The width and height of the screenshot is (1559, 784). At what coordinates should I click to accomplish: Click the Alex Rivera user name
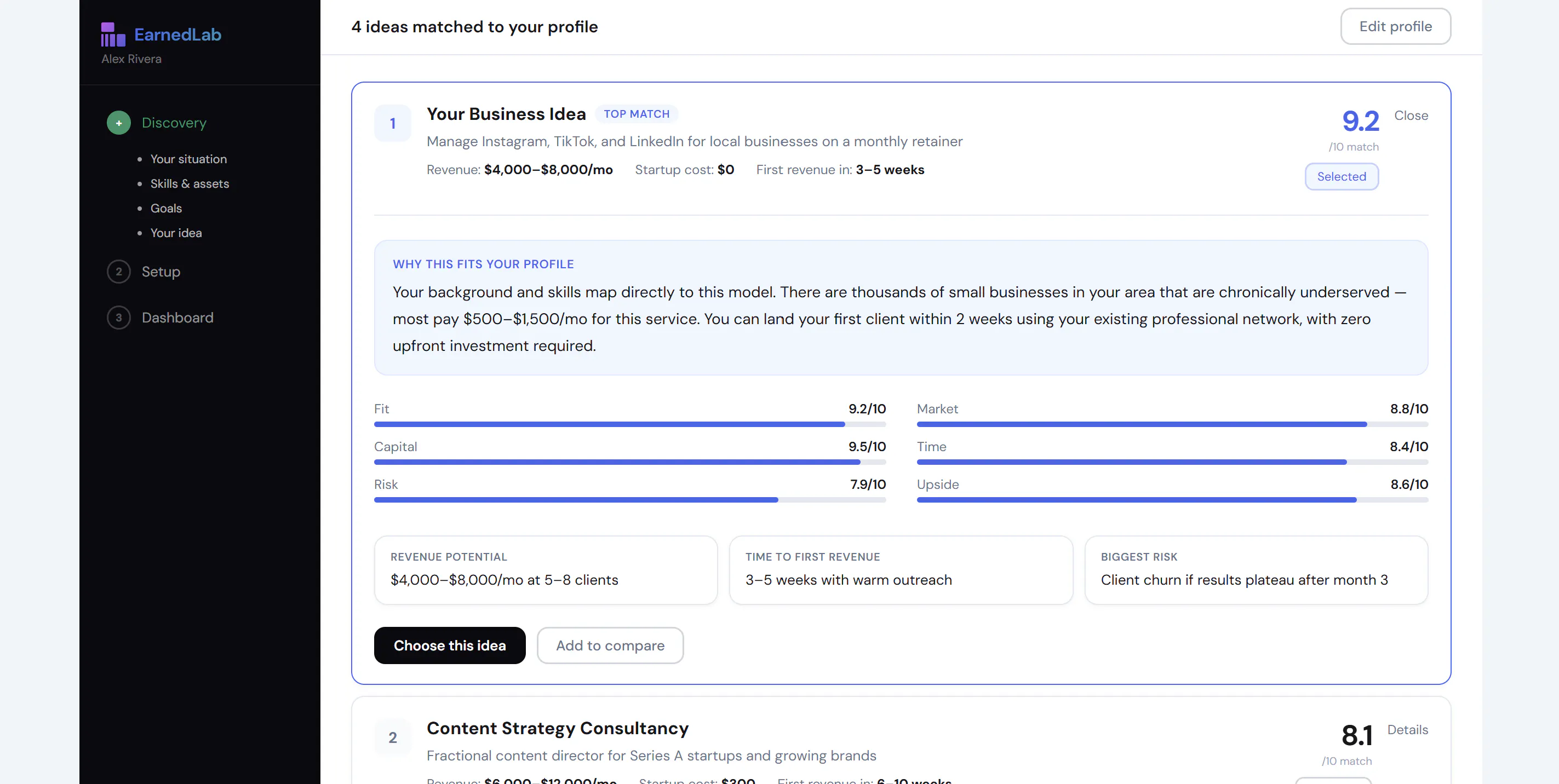pyautogui.click(x=131, y=59)
